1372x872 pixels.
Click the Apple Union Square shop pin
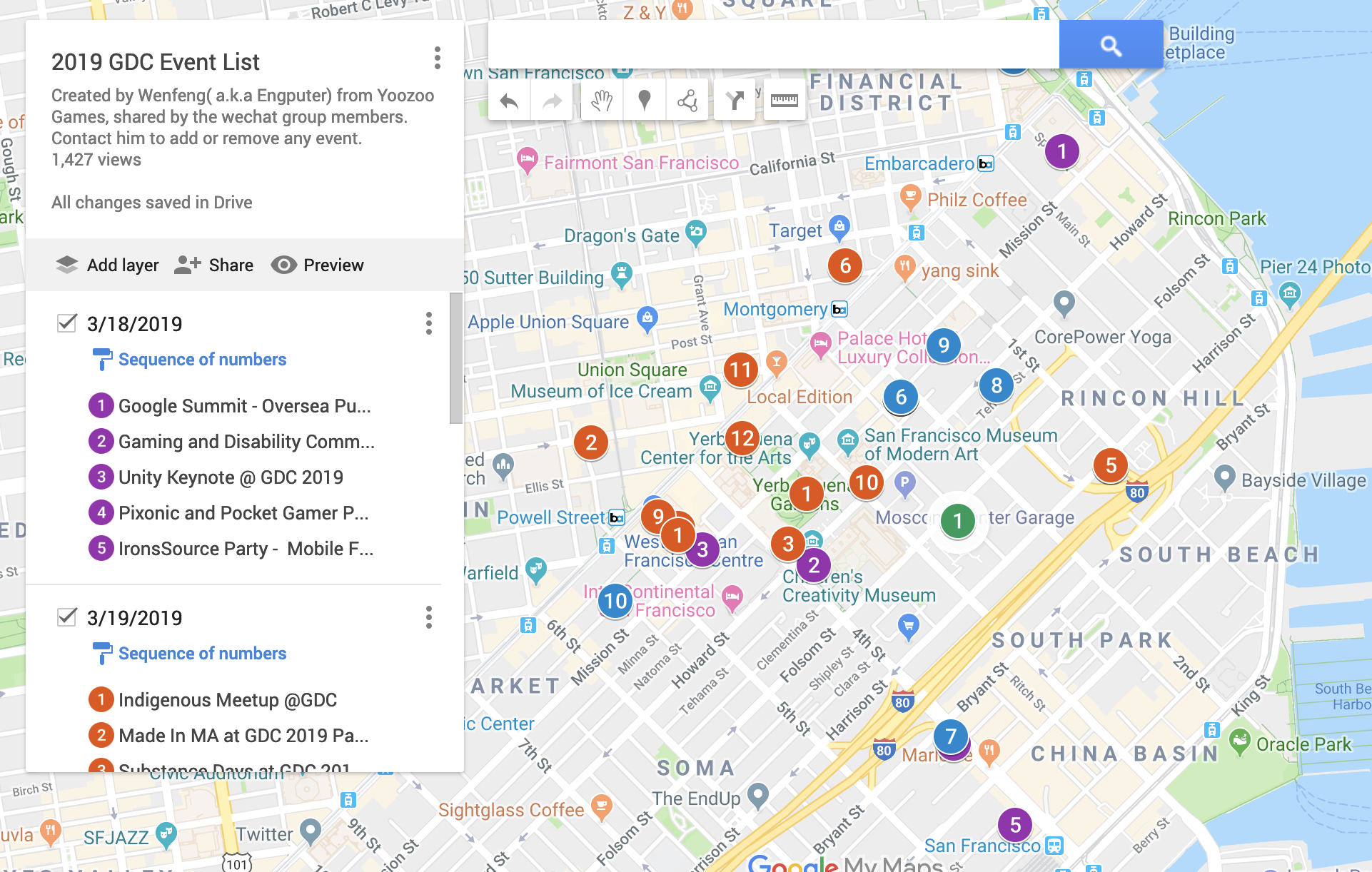(x=647, y=320)
